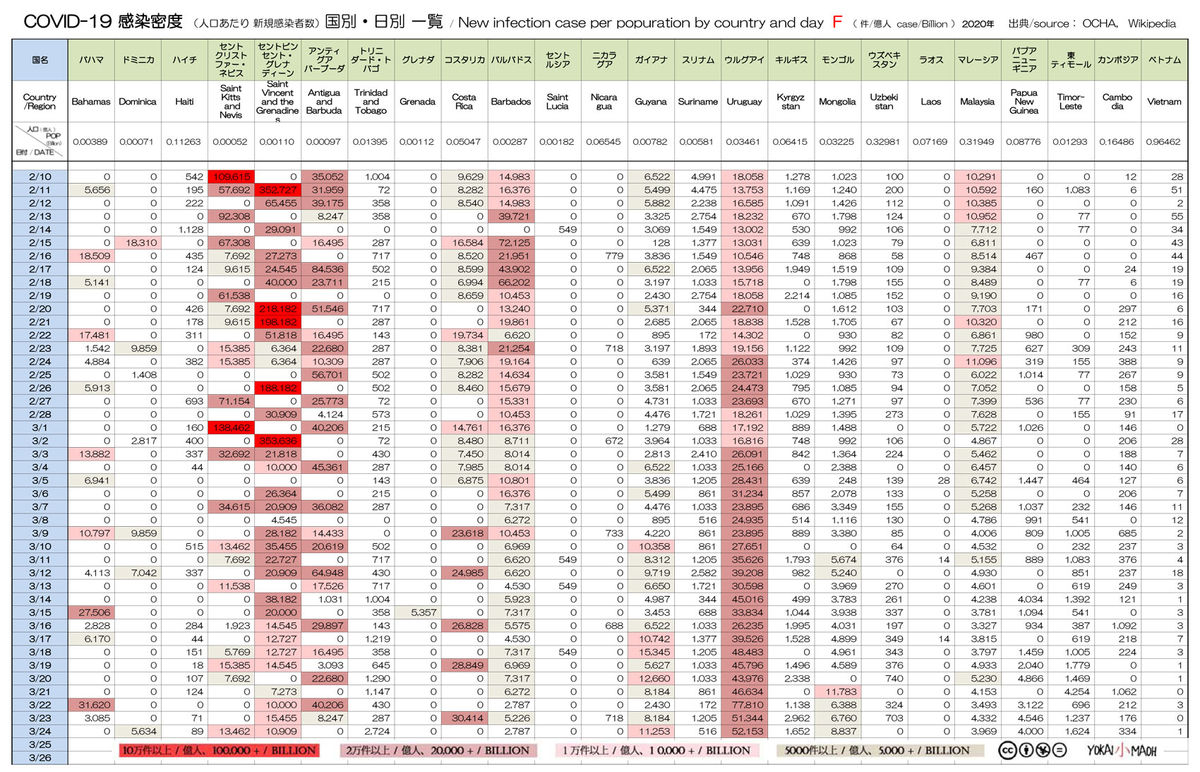Screen dimensions: 1200x772
Task: Select the Mongolia column header
Action: coord(836,102)
